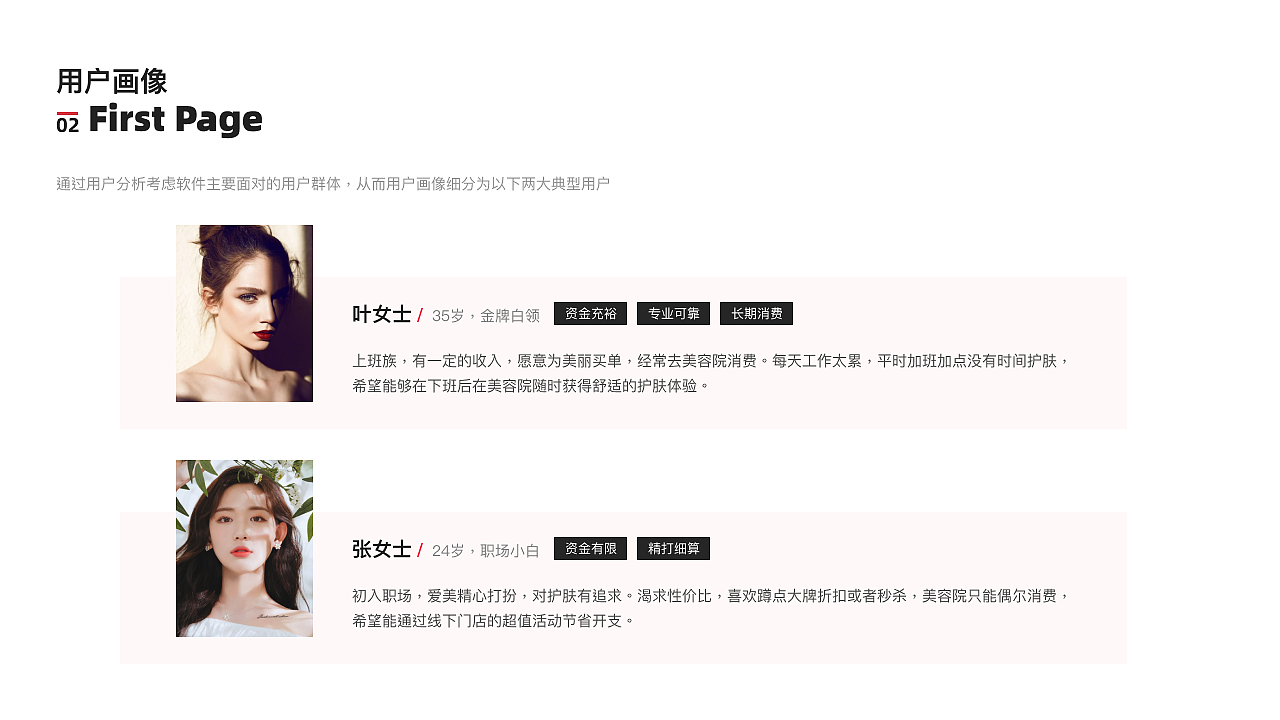Image resolution: width=1280 pixels, height=720 pixels.
Task: Click the 叶女士 name heading
Action: click(382, 314)
